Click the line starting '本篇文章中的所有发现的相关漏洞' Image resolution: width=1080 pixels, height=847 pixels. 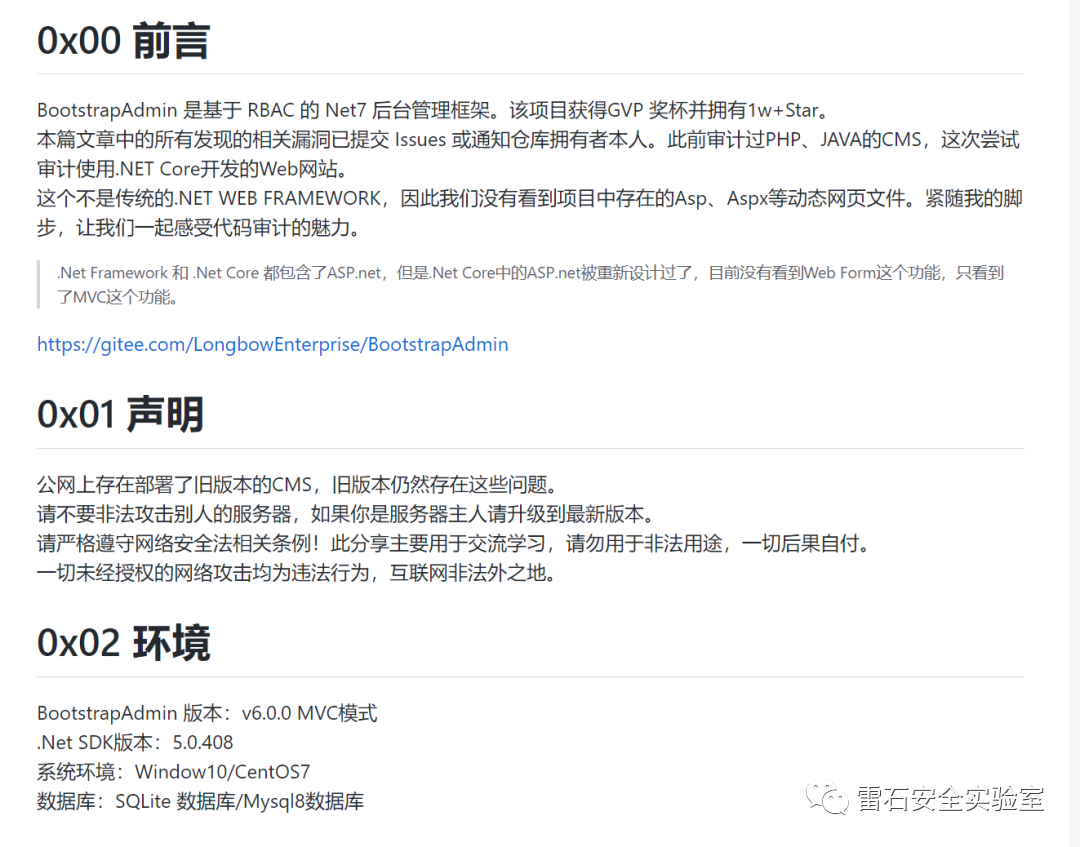tap(528, 140)
